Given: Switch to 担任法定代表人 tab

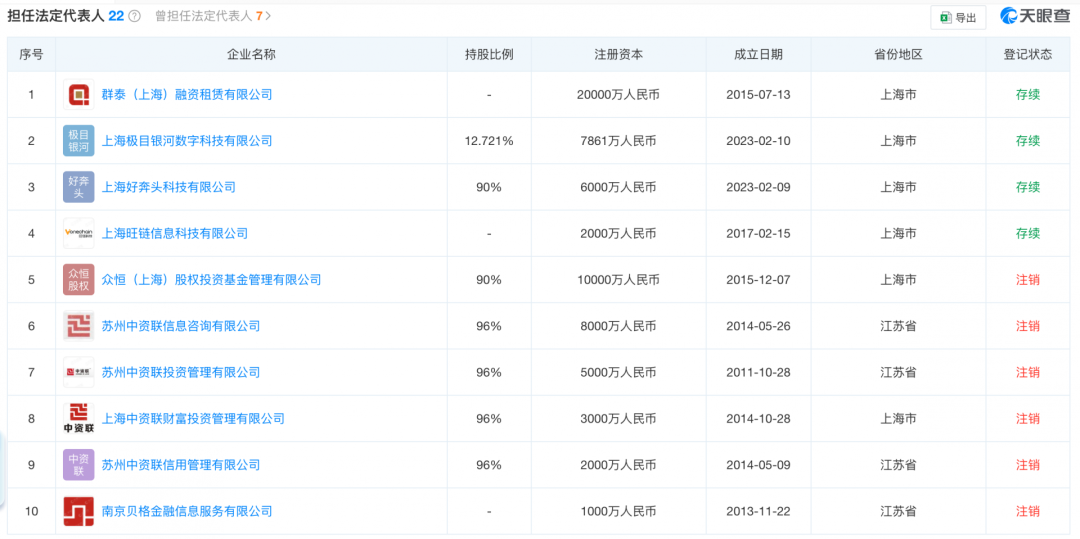Looking at the screenshot, I should point(64,16).
